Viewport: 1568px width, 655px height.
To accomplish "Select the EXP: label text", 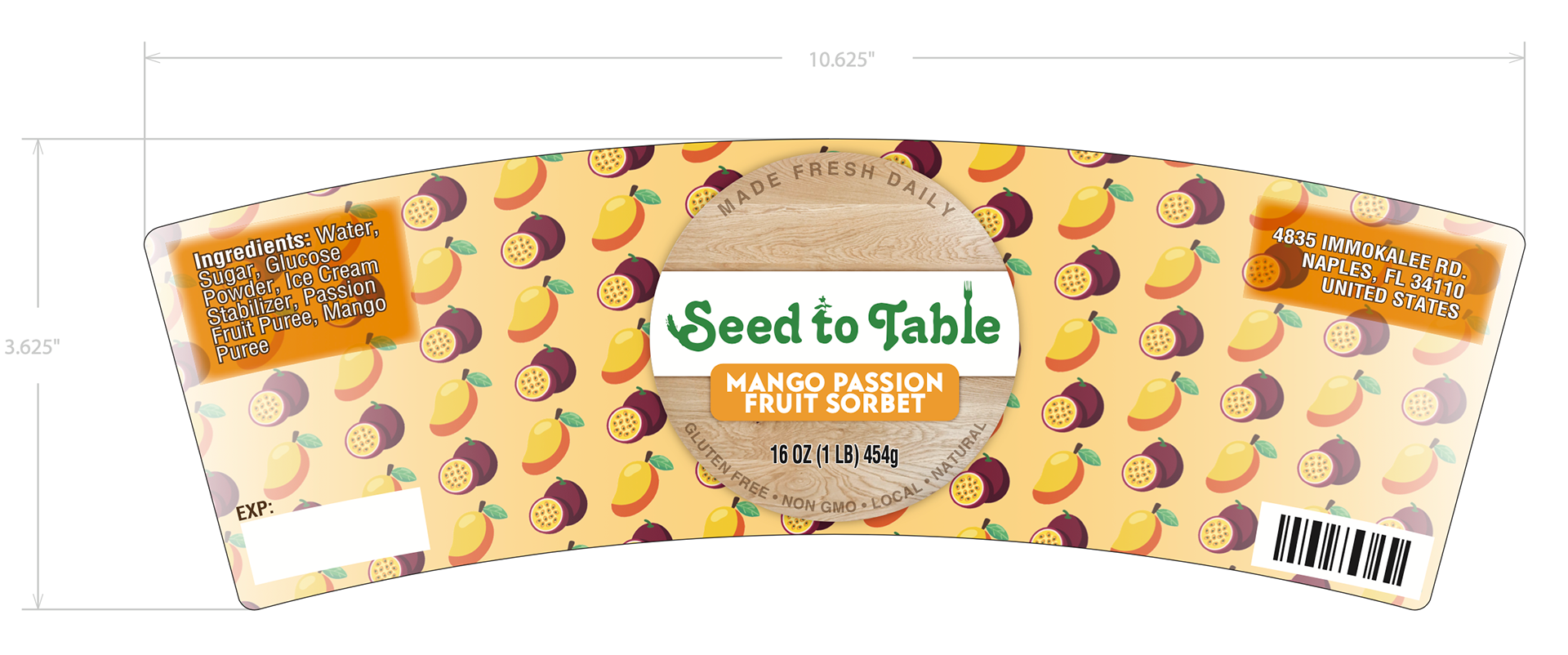I will (x=254, y=511).
